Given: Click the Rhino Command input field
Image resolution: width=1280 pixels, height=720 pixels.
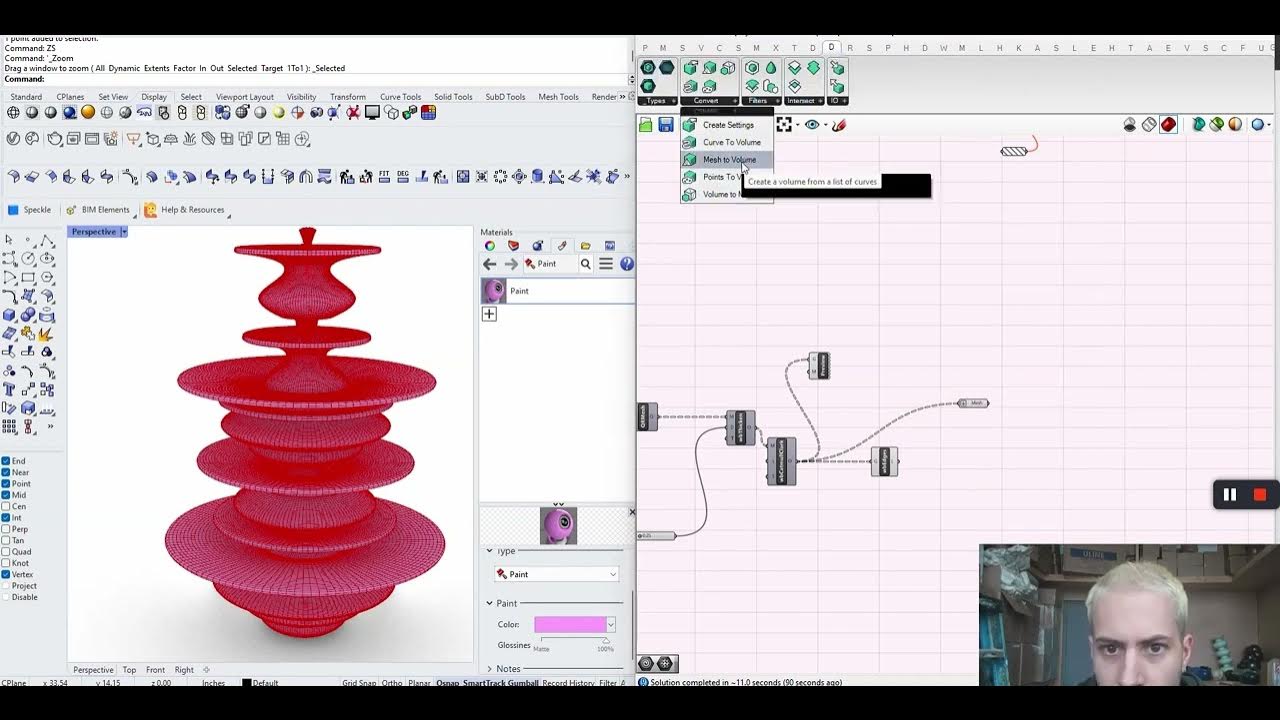Looking at the screenshot, I should click(x=338, y=79).
